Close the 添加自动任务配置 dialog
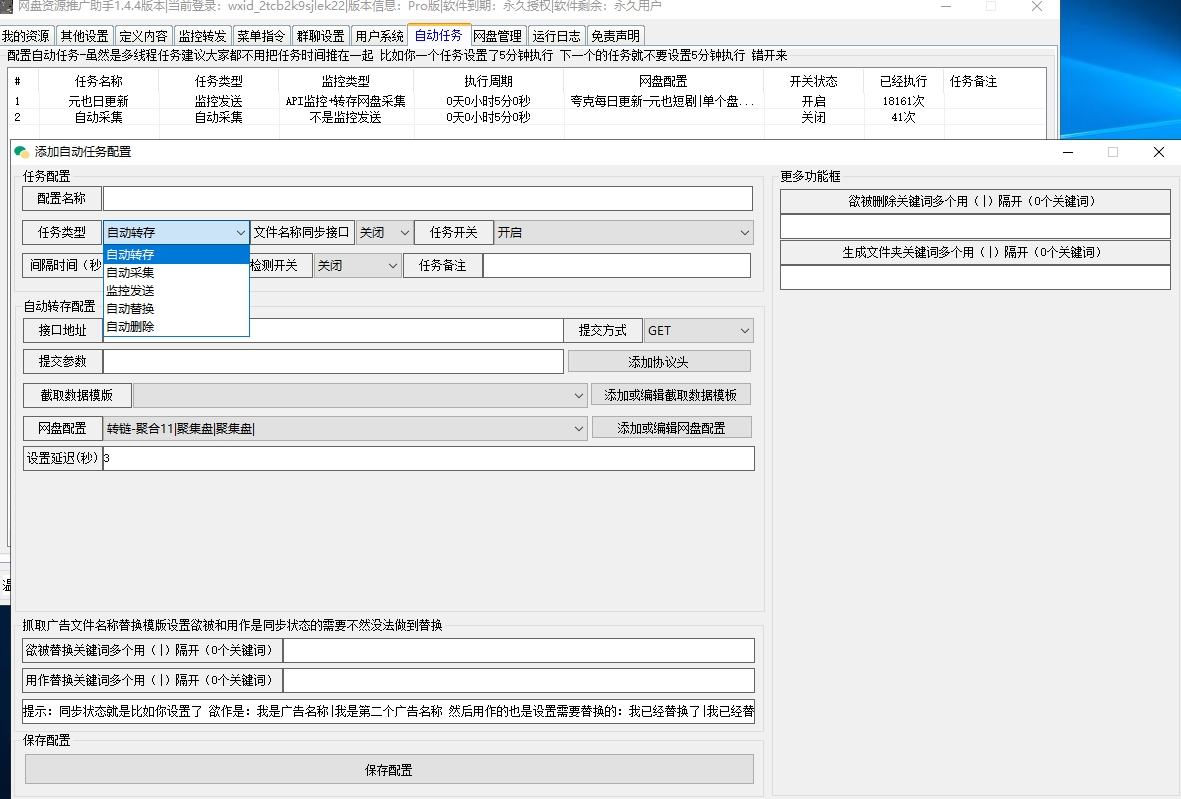Image resolution: width=1181 pixels, height=799 pixels. [x=1158, y=152]
